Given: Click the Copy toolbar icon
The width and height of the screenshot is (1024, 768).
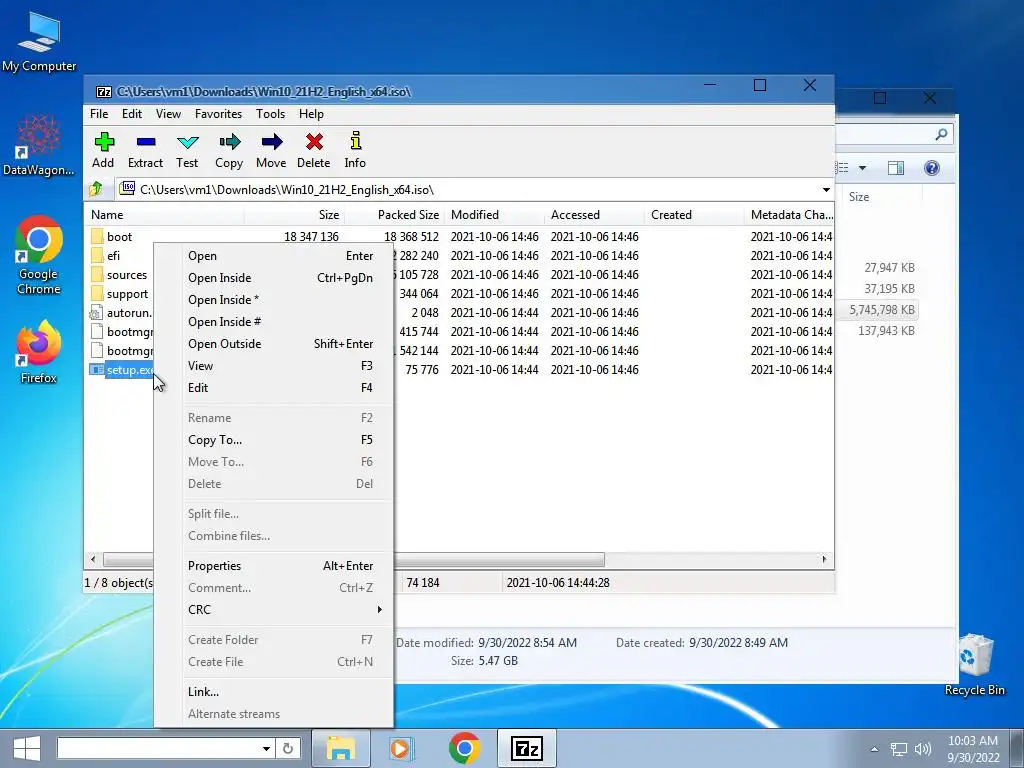Looking at the screenshot, I should 229,142.
